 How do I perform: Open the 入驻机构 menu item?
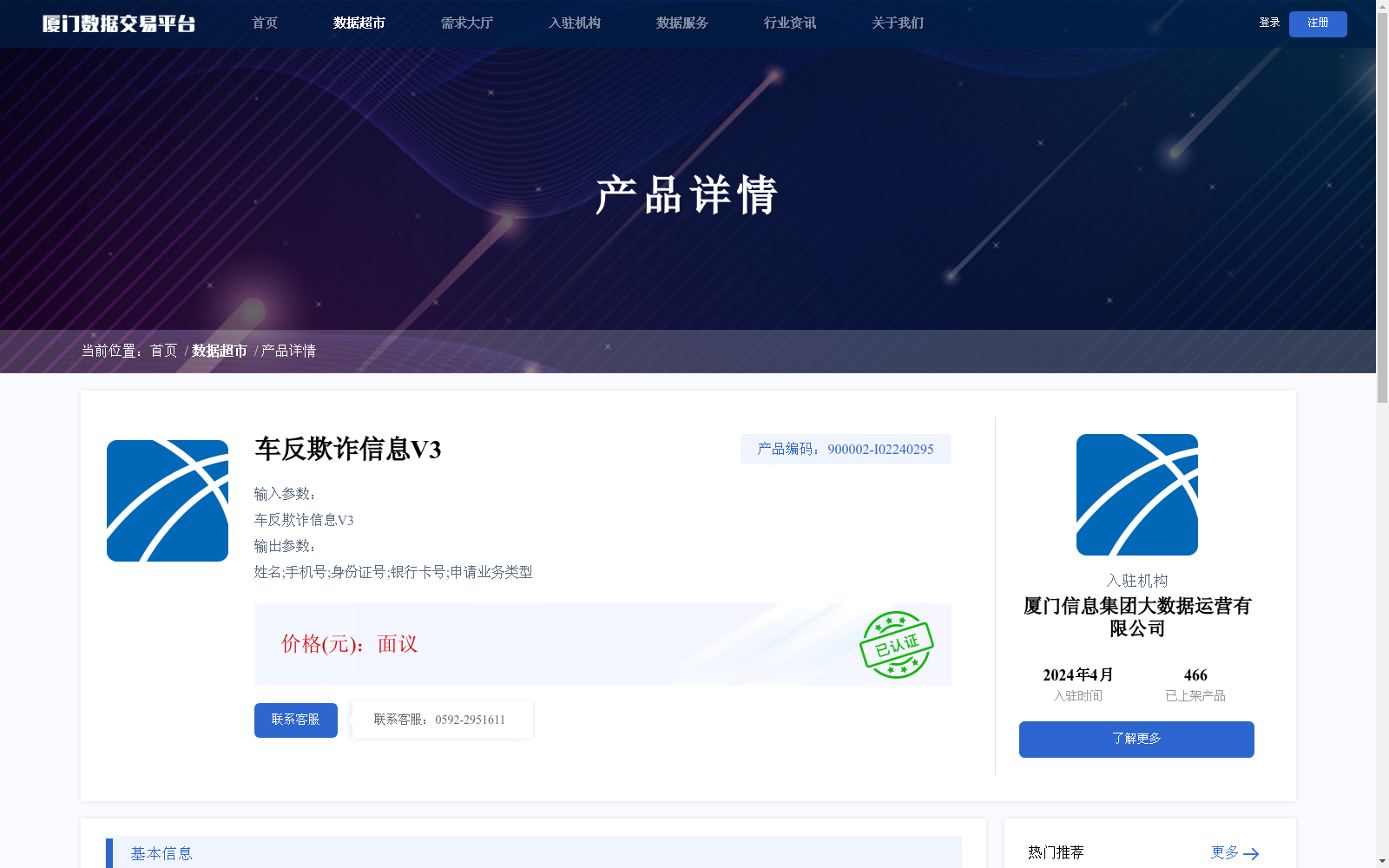tap(575, 23)
